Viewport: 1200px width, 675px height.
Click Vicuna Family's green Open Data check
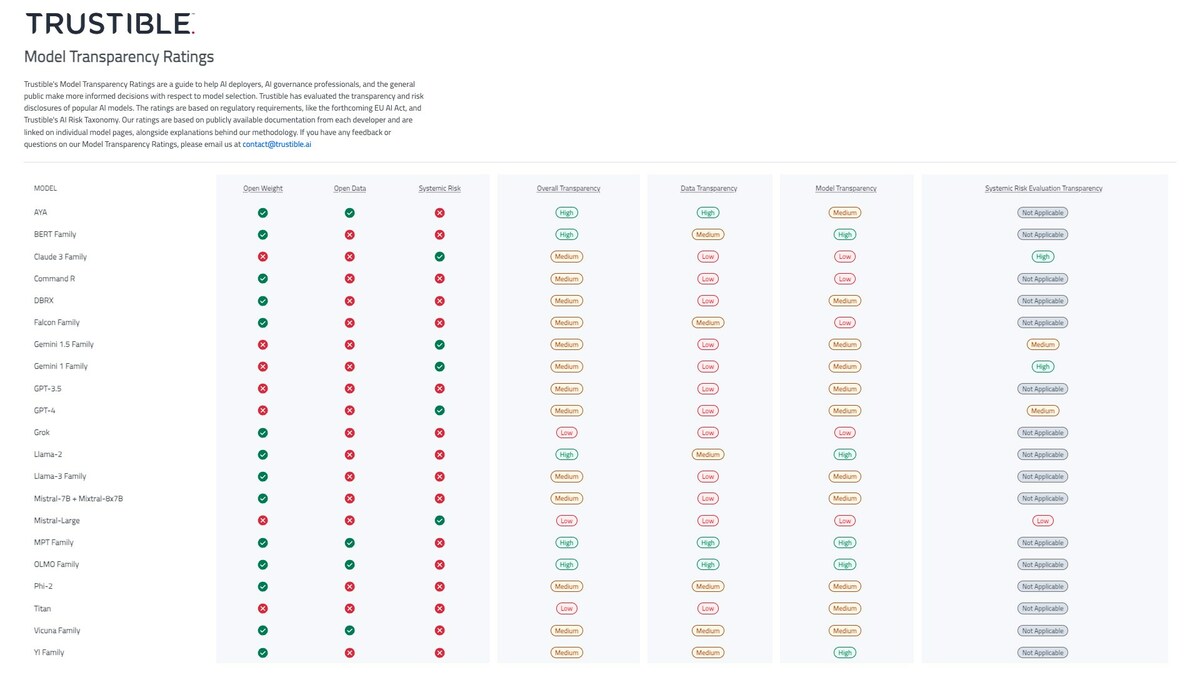pyautogui.click(x=350, y=631)
